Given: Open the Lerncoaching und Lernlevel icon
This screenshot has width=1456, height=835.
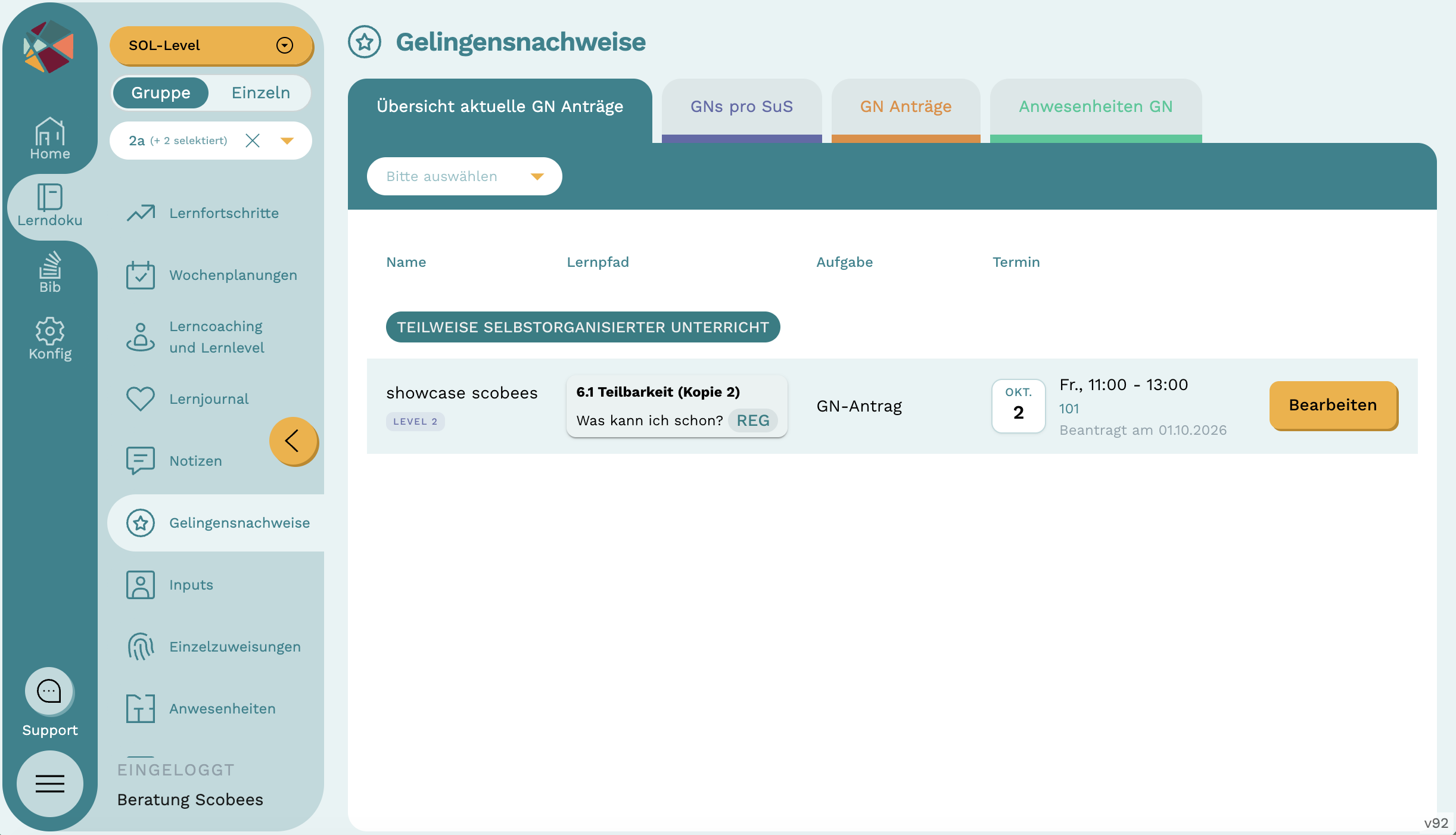Looking at the screenshot, I should pos(141,337).
